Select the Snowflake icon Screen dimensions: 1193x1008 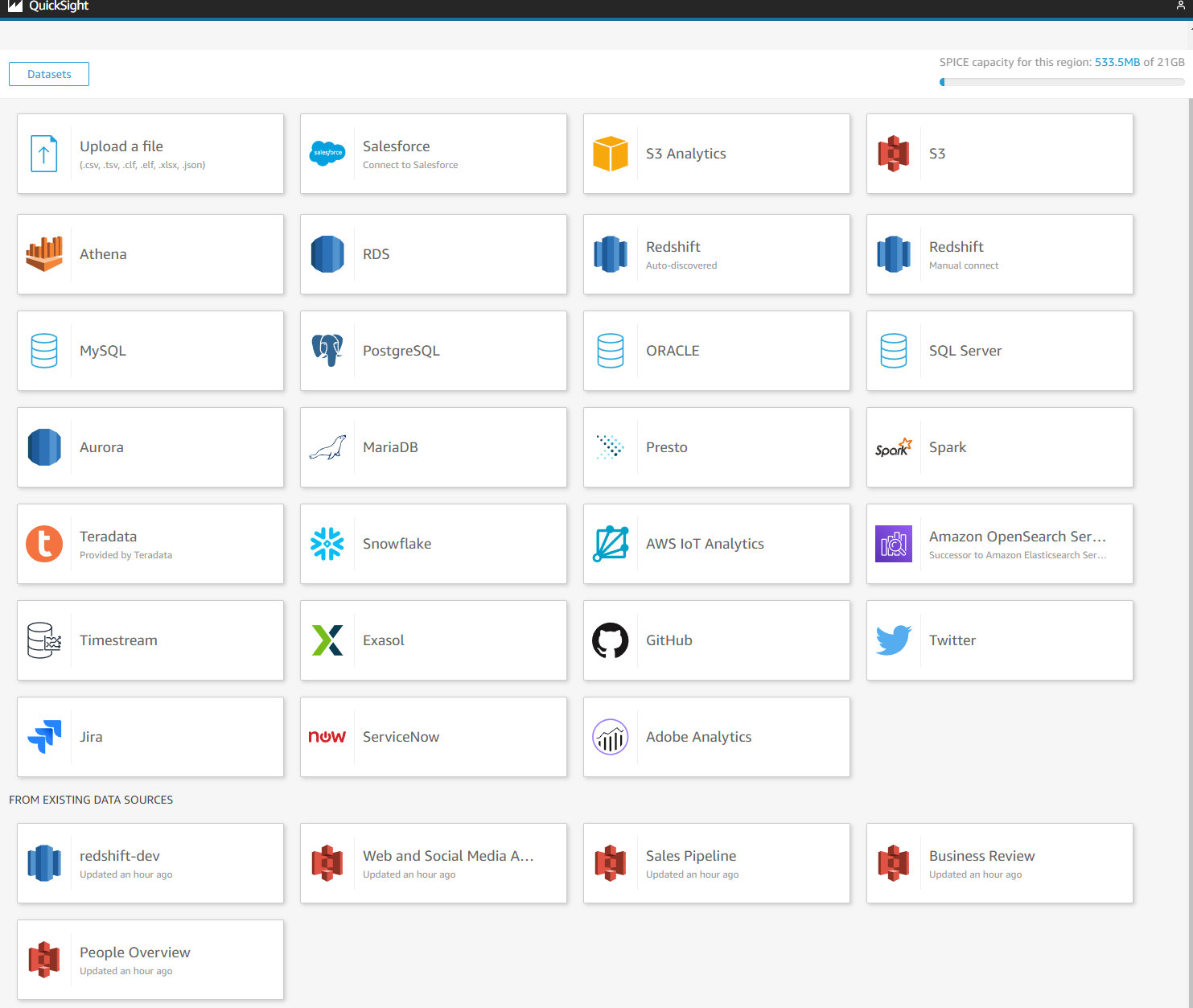click(x=327, y=544)
